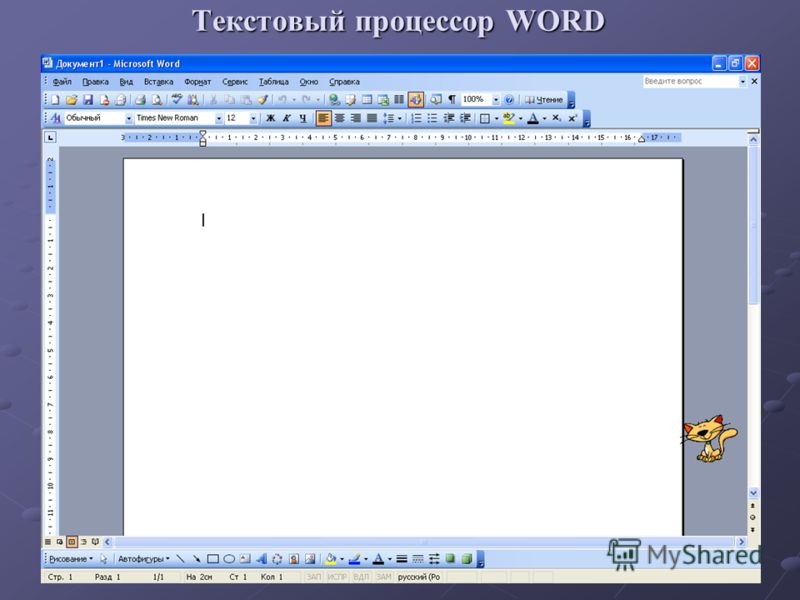Insert a table from the standard toolbar
Viewport: 800px width, 600px height.
[x=367, y=100]
